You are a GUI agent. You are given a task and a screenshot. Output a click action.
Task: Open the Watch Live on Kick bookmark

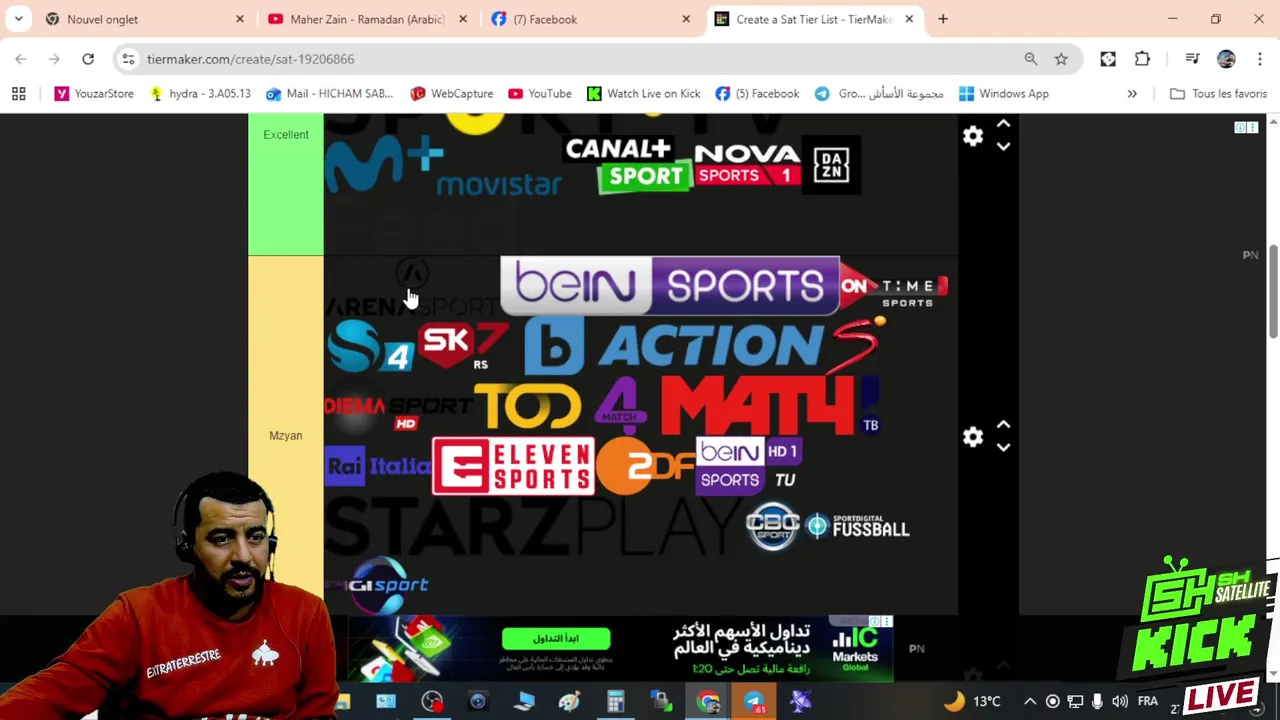(x=643, y=93)
